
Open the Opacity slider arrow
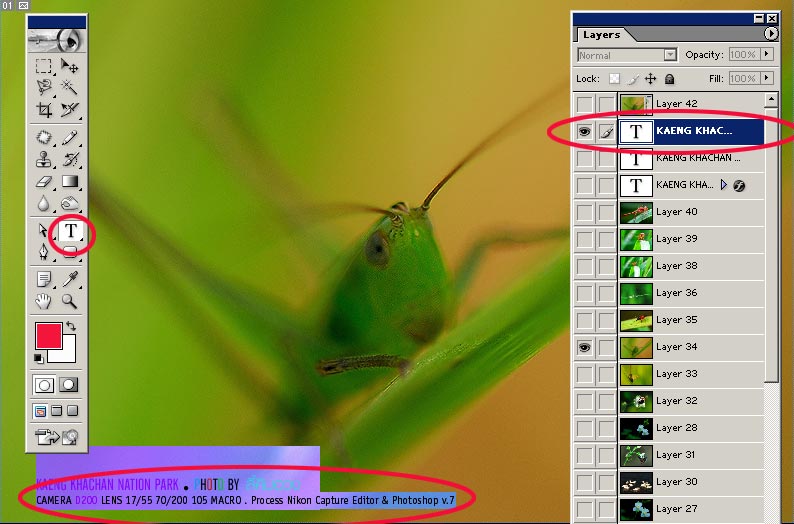(767, 55)
